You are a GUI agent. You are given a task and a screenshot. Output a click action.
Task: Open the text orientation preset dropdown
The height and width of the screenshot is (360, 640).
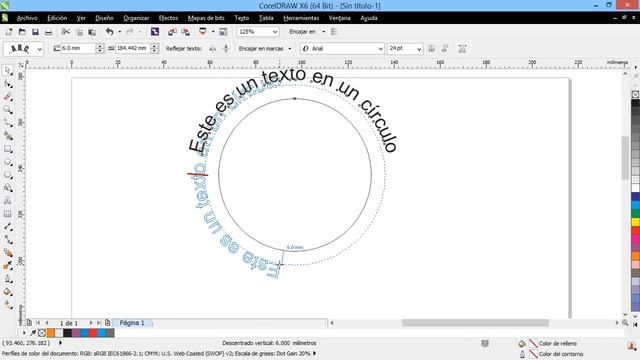click(x=40, y=49)
